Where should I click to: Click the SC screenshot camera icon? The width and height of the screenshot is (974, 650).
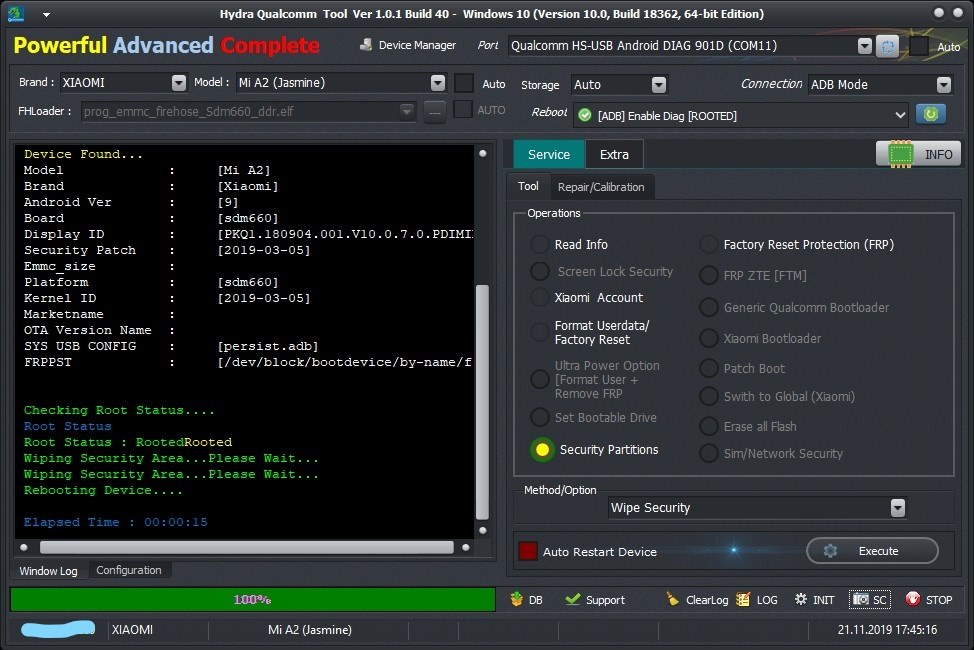pyautogui.click(x=861, y=599)
